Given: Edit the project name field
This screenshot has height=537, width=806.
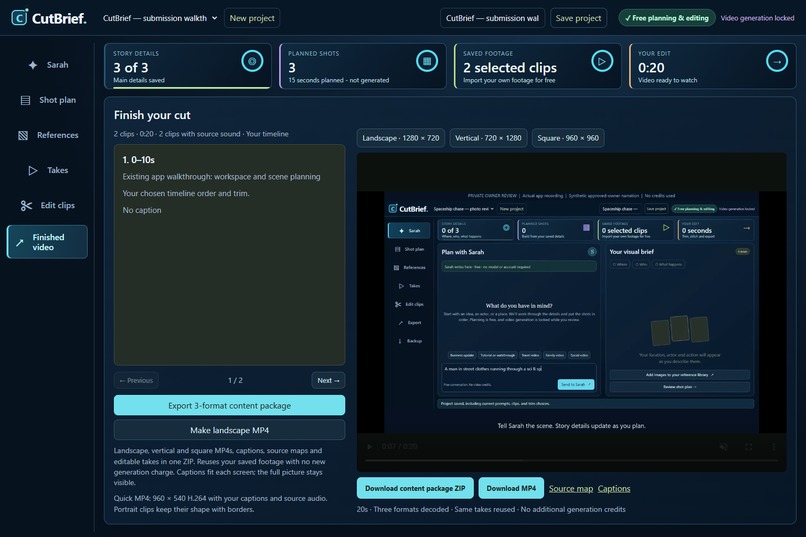Looking at the screenshot, I should 492,18.
